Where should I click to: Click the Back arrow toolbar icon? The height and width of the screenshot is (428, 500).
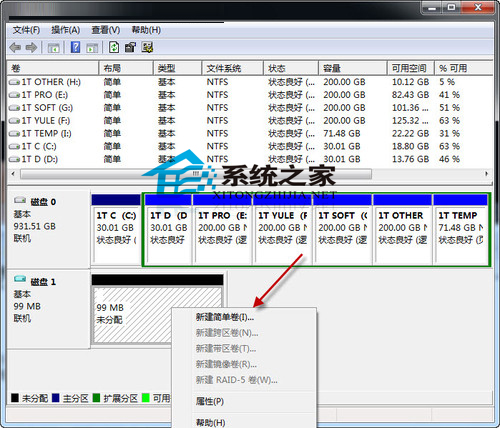coord(15,48)
